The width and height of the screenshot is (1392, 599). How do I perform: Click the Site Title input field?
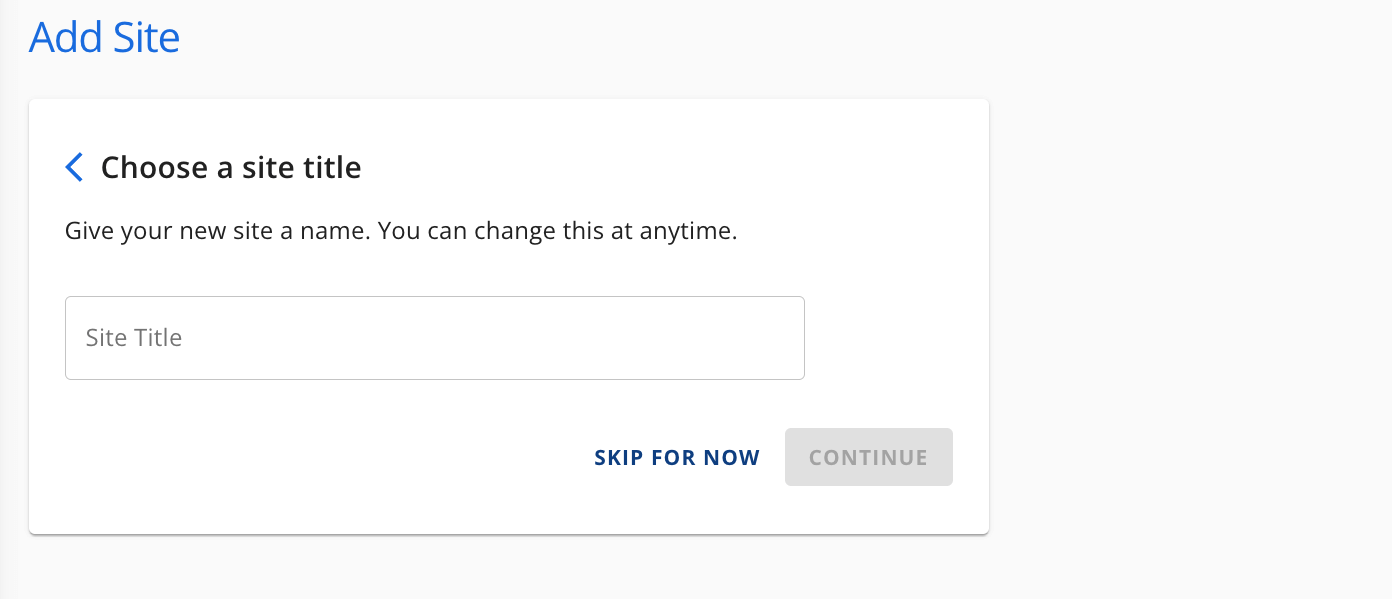tap(434, 337)
